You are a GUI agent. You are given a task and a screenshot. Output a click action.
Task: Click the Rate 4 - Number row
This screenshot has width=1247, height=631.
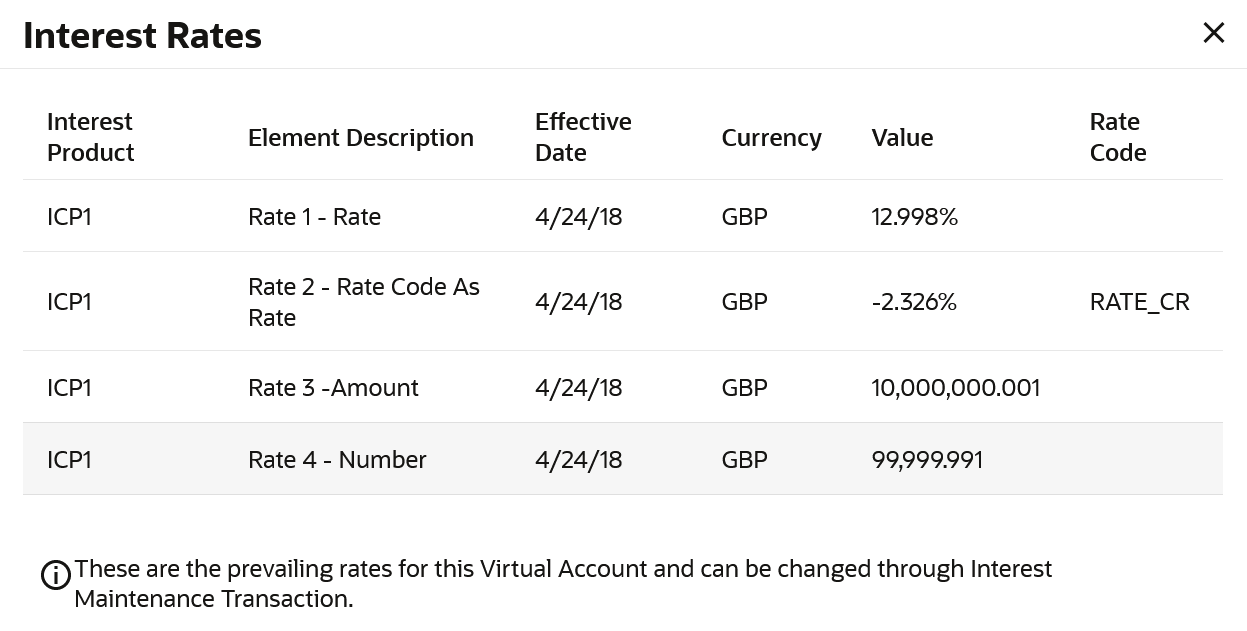[x=337, y=460]
